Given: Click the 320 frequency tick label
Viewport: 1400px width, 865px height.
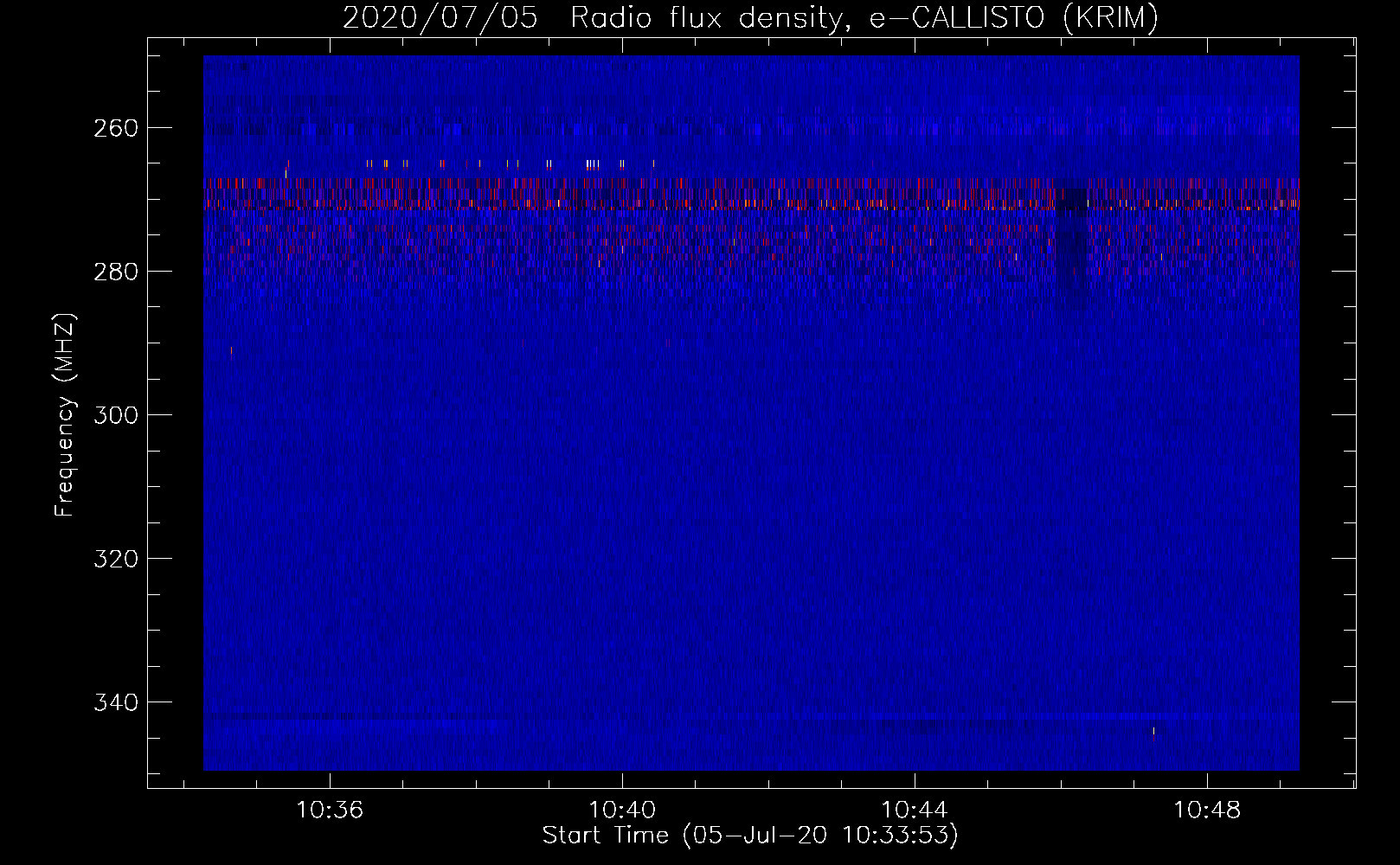Looking at the screenshot, I should 115,559.
